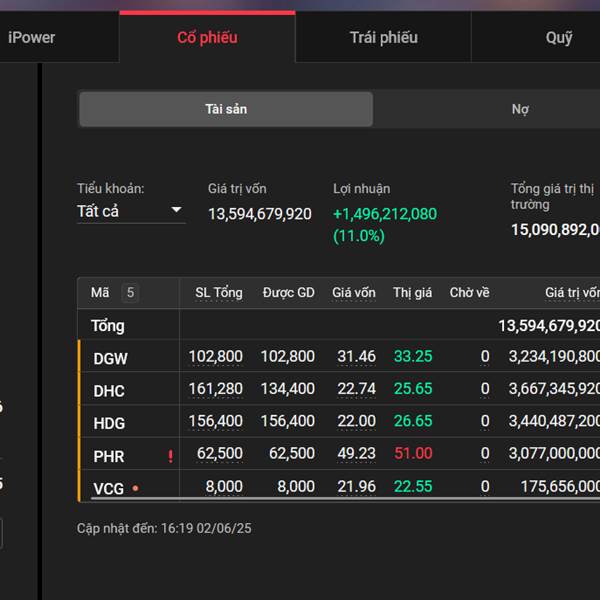This screenshot has width=600, height=600.
Task: Open the HDG stock row
Action: 340,421
